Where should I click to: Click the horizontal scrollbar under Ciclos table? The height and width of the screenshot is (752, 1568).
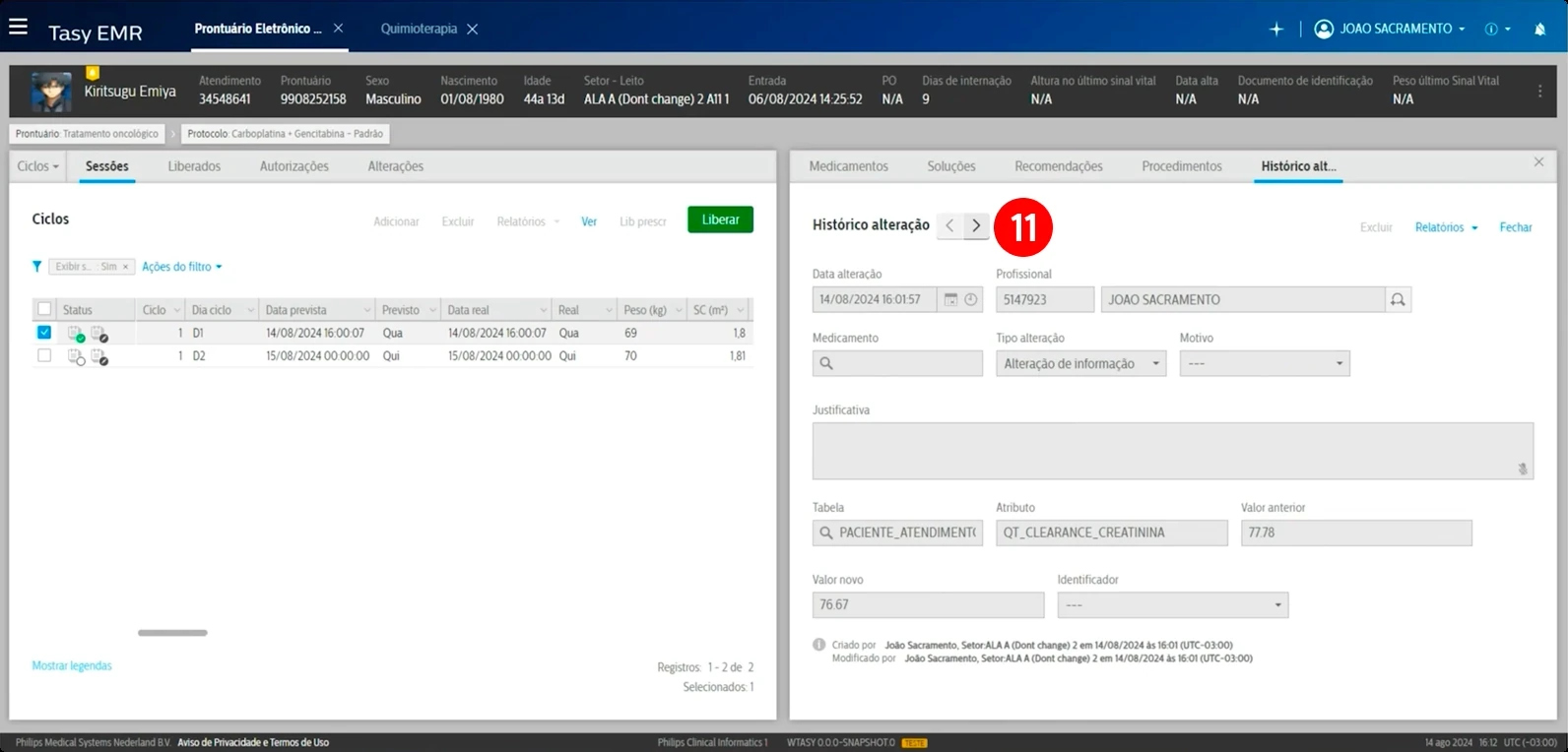[x=172, y=633]
